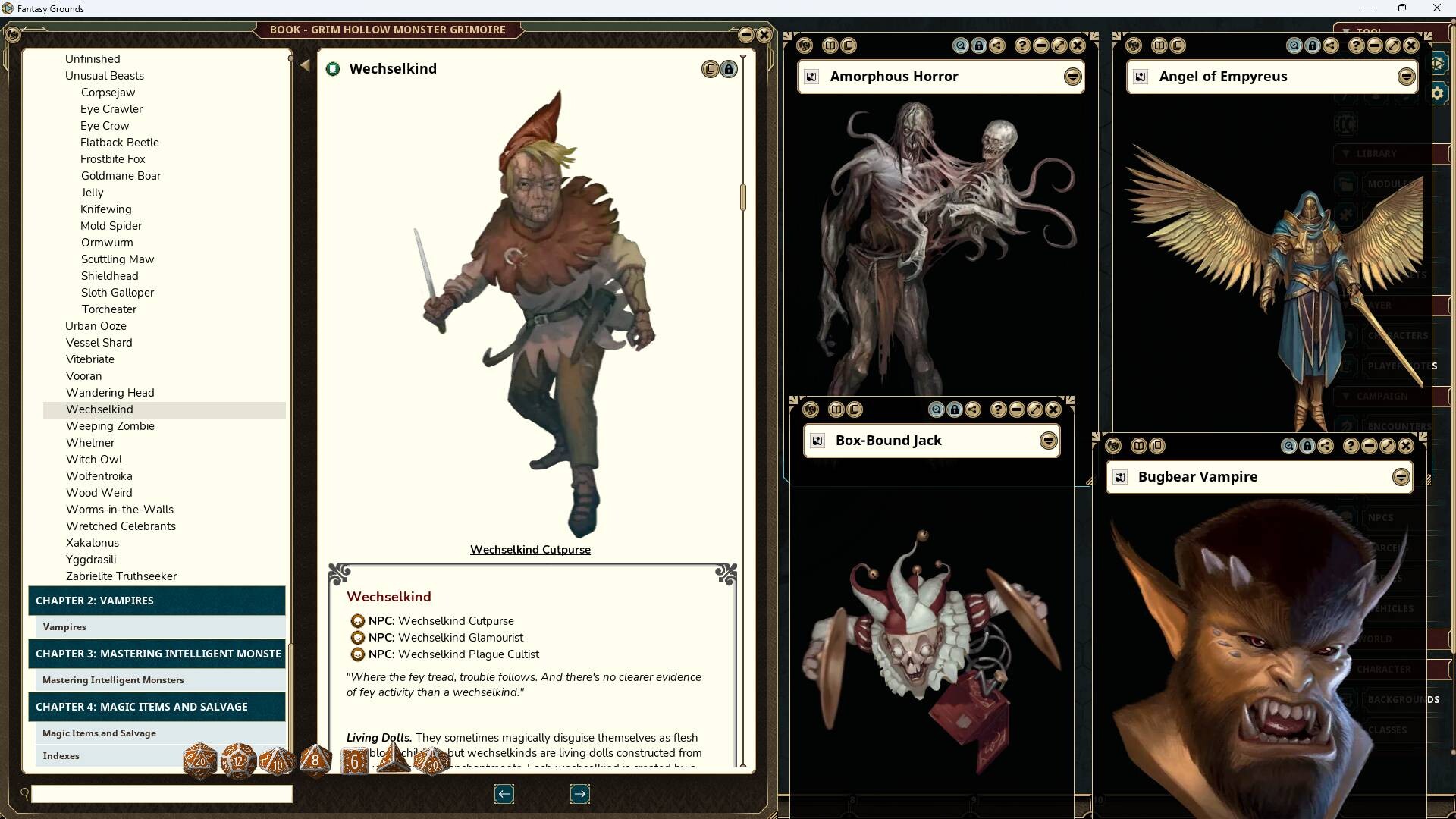Click image type icon beside Bugbear Vampire title

[1120, 477]
